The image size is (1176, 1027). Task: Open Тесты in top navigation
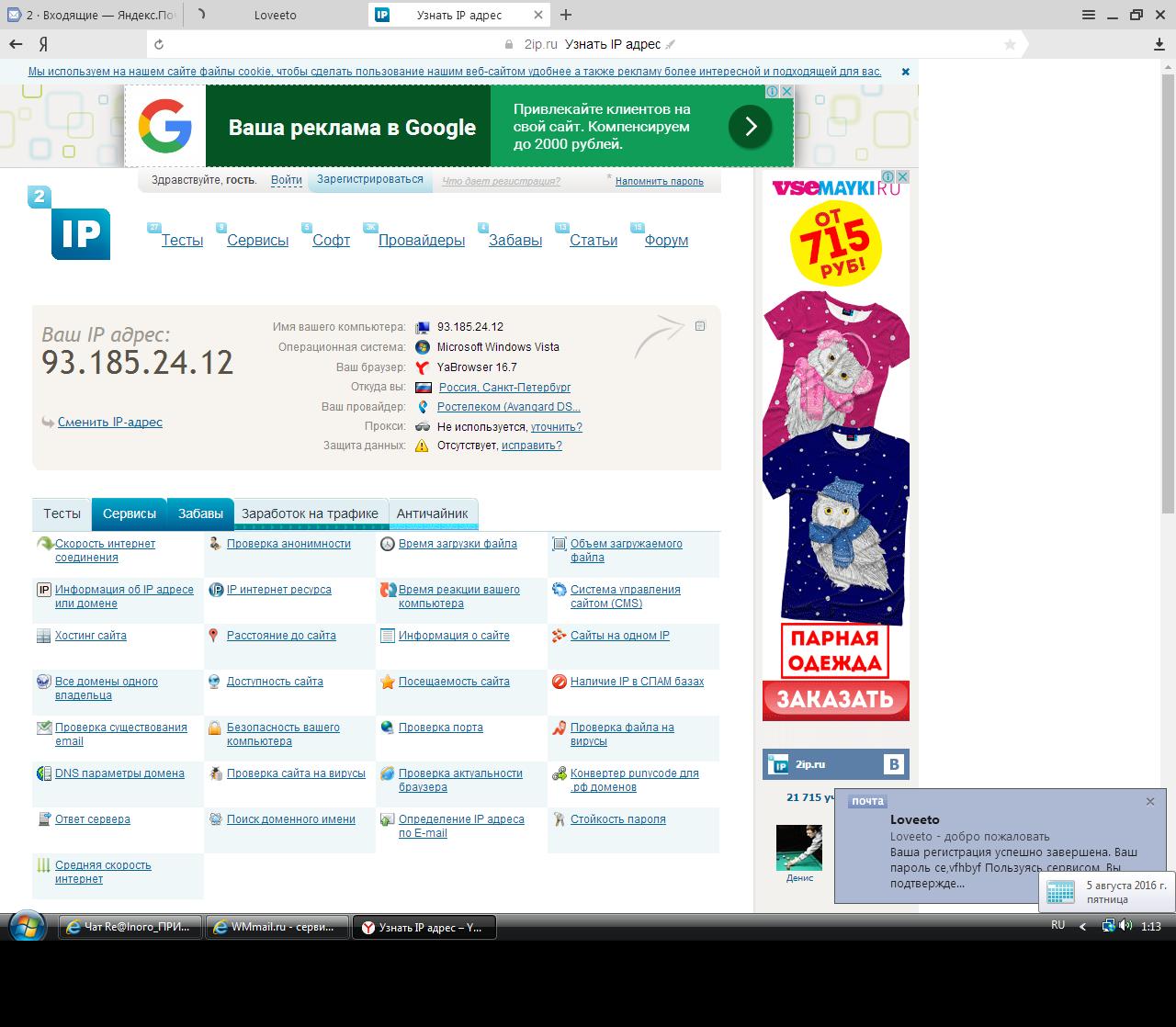(x=182, y=240)
